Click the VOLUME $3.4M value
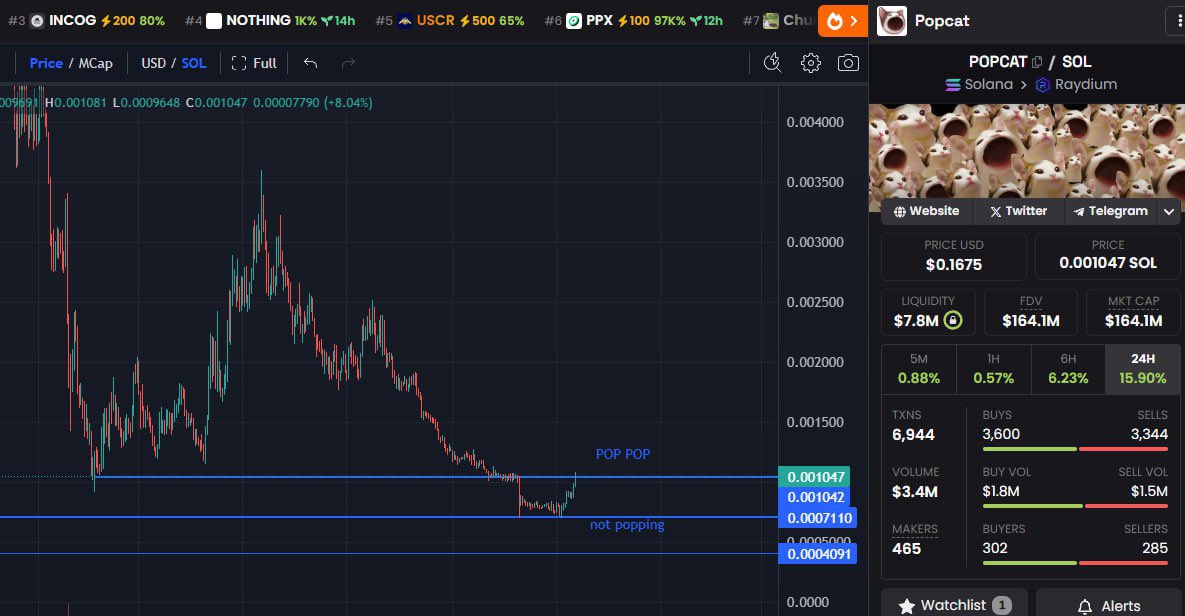The width and height of the screenshot is (1185, 616). coord(915,492)
